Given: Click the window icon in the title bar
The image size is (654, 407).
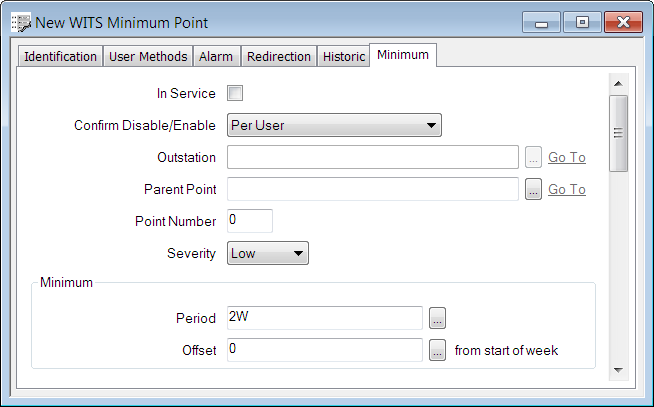Looking at the screenshot, I should click(x=21, y=22).
